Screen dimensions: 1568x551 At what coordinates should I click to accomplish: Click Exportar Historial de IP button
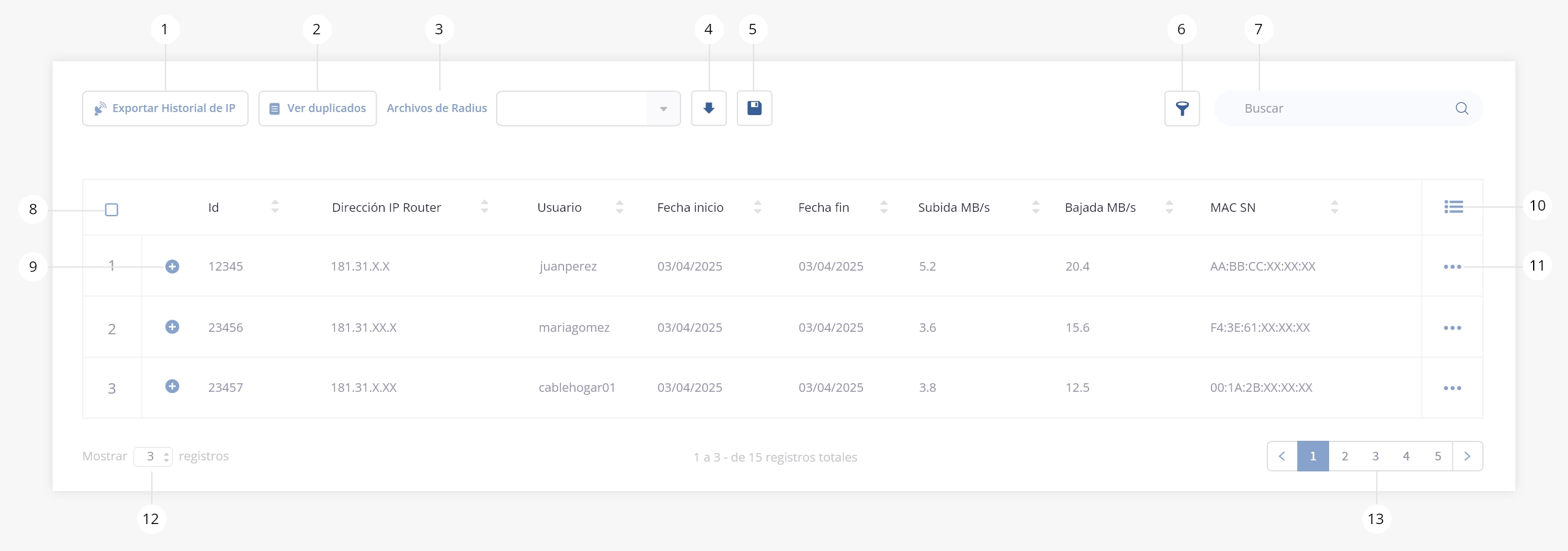(x=165, y=109)
